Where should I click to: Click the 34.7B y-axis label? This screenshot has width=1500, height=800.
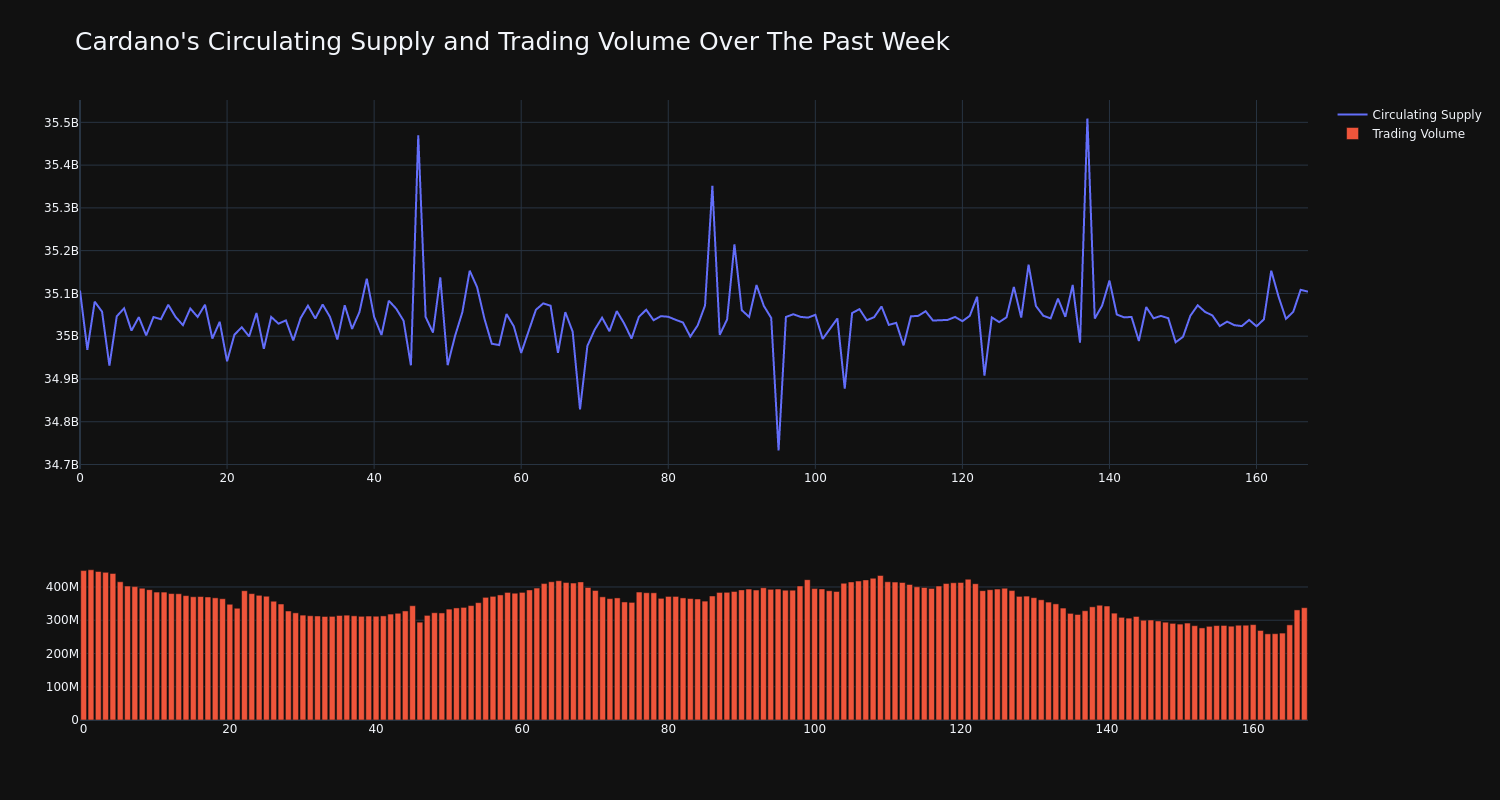(x=61, y=465)
